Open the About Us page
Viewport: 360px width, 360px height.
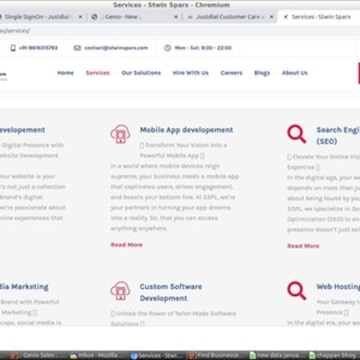[295, 73]
